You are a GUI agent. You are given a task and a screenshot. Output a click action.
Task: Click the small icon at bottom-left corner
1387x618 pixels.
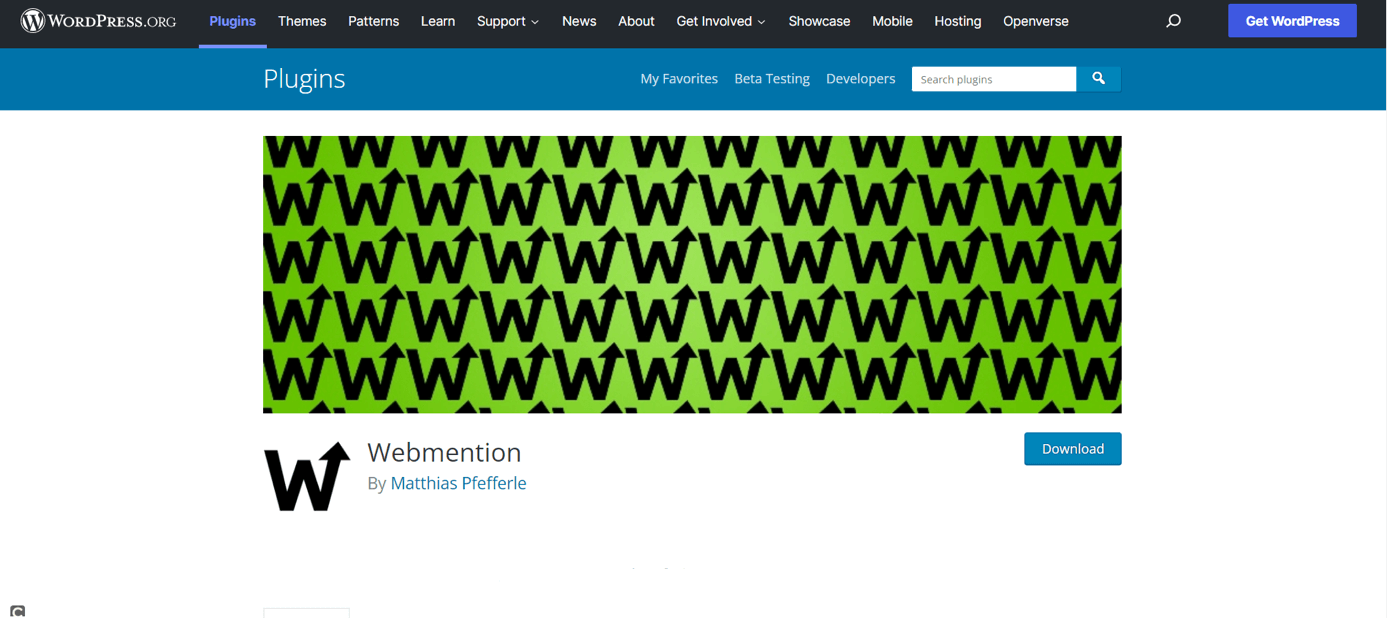(x=17, y=611)
